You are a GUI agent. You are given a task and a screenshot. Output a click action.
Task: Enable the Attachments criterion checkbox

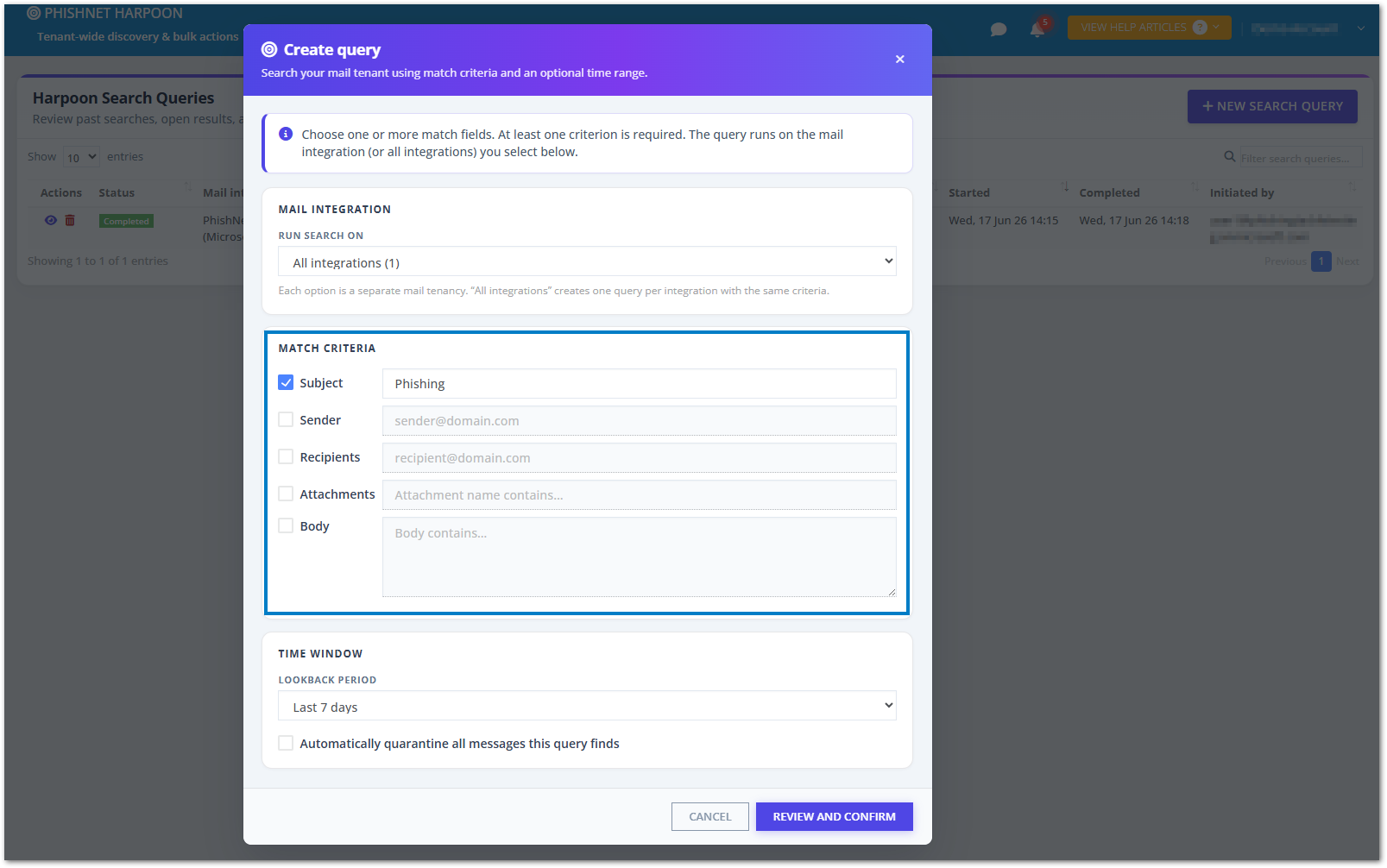(286, 494)
